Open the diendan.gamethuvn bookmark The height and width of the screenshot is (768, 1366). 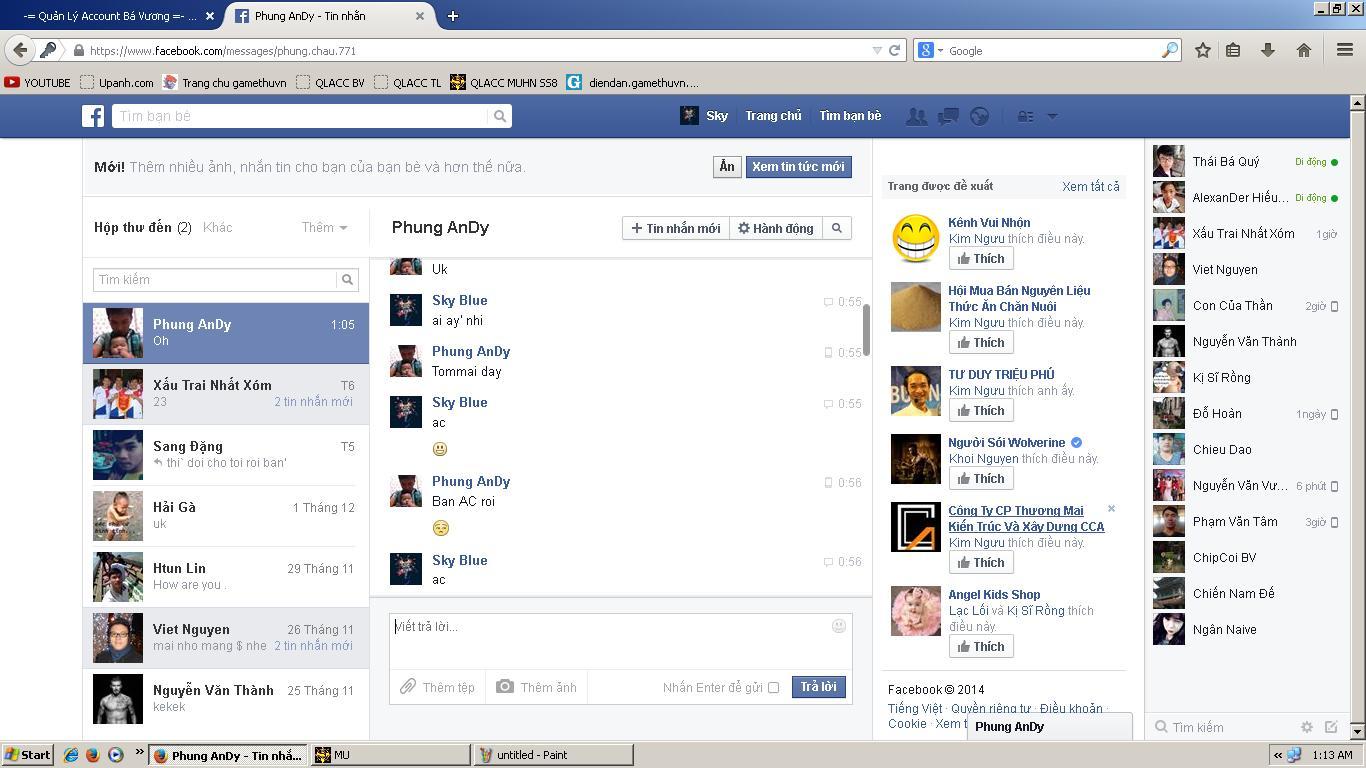632,83
